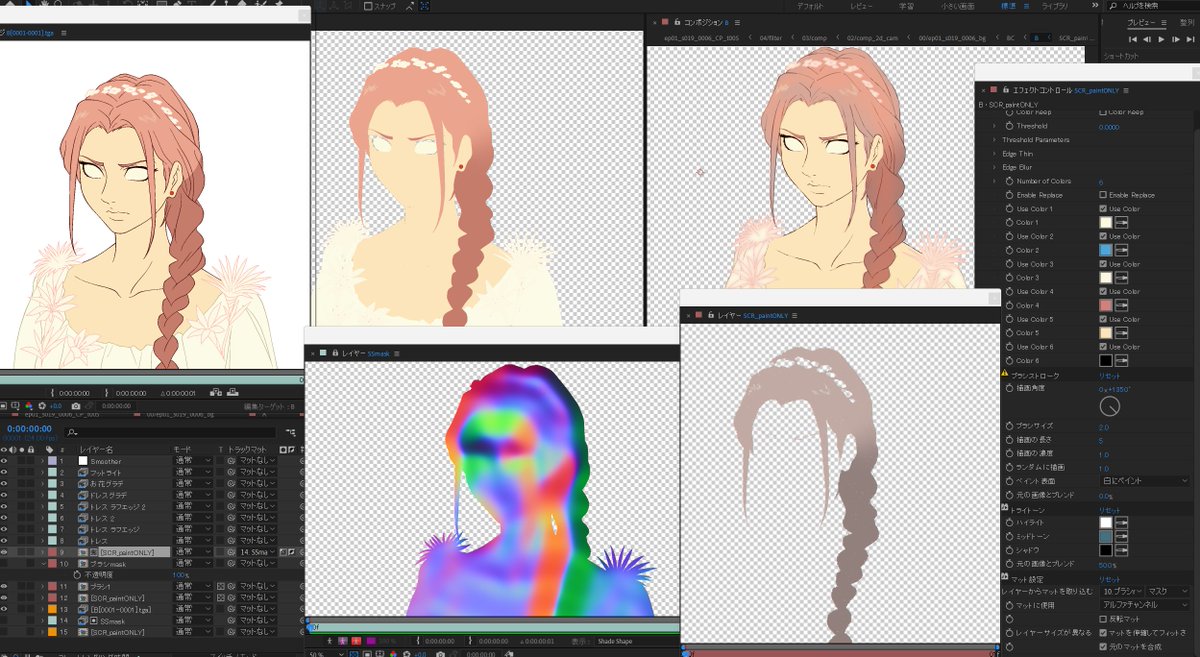The image size is (1200, 657).
Task: Uncheck Use Color 4 checkbox
Action: (1103, 292)
